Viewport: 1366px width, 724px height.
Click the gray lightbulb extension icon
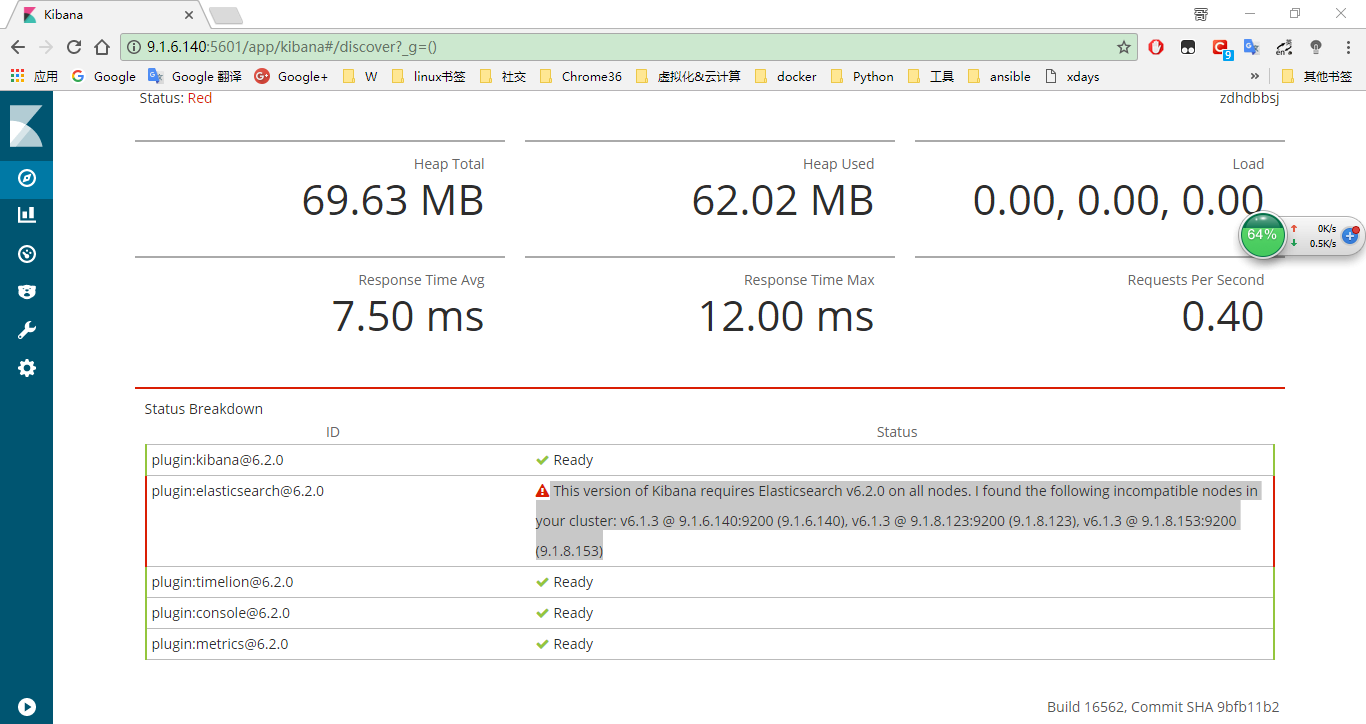[x=1316, y=47]
